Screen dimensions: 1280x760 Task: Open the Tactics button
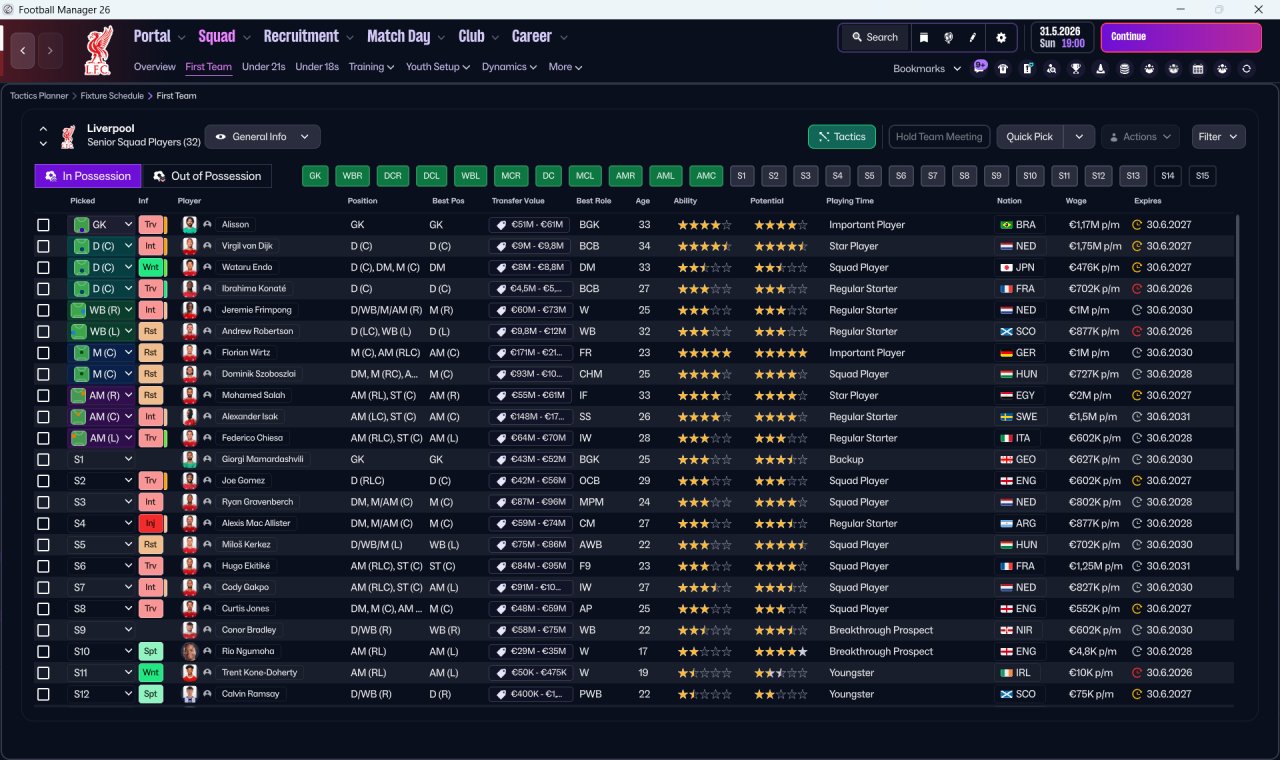click(842, 137)
